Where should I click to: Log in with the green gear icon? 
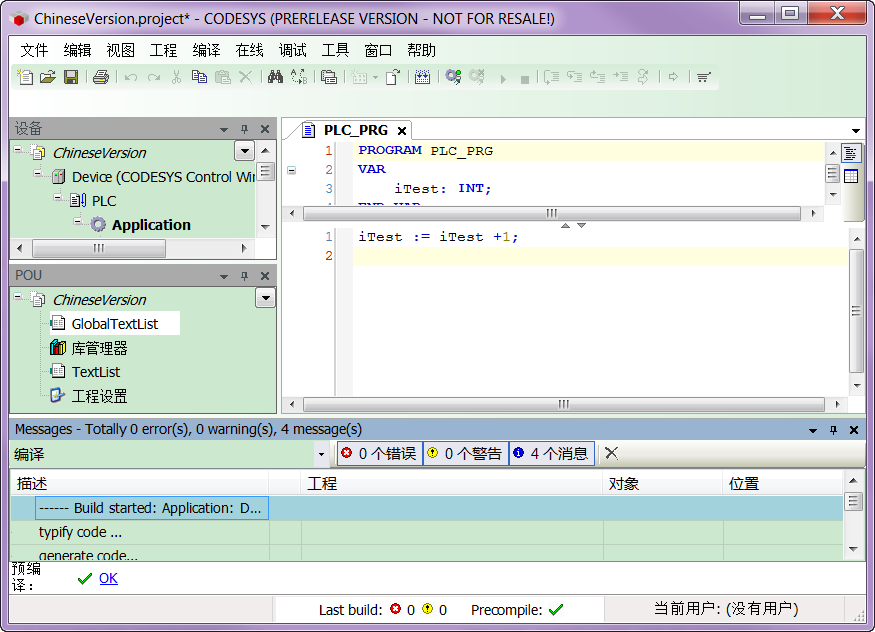[x=453, y=77]
